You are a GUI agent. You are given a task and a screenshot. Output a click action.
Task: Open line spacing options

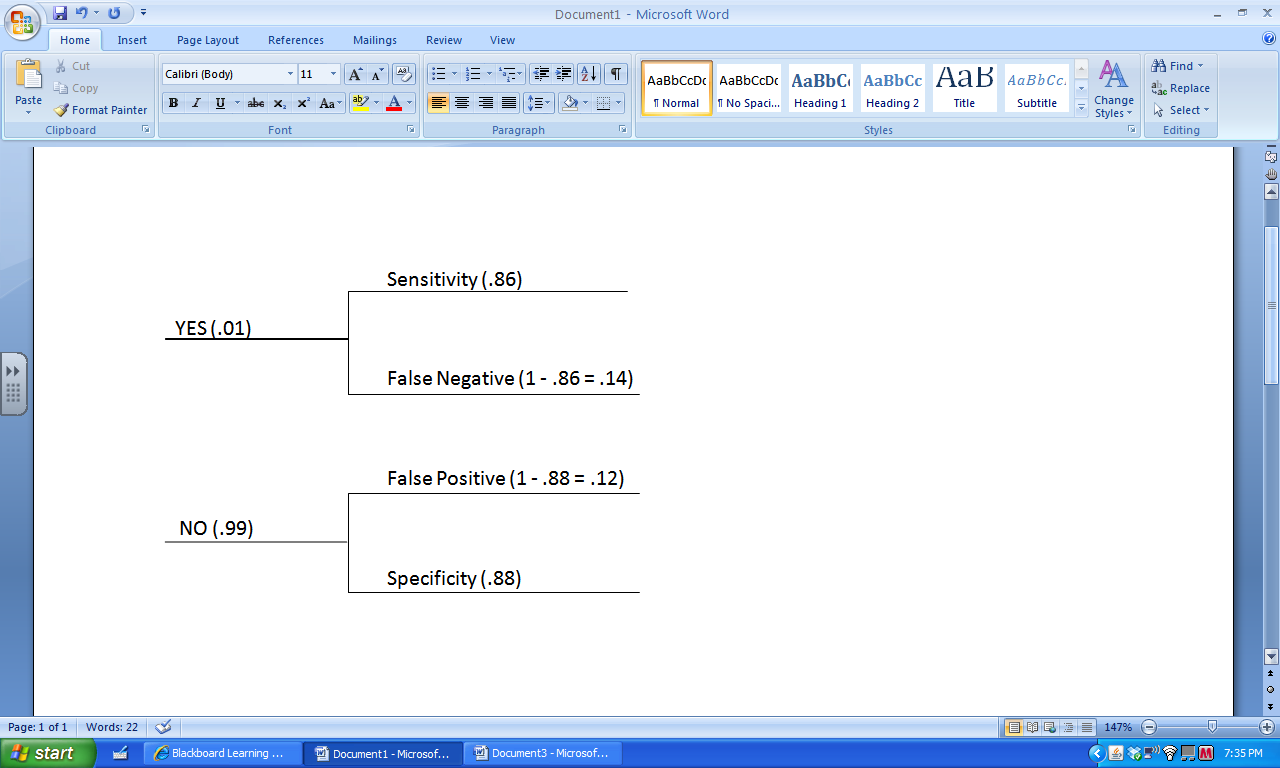(539, 103)
